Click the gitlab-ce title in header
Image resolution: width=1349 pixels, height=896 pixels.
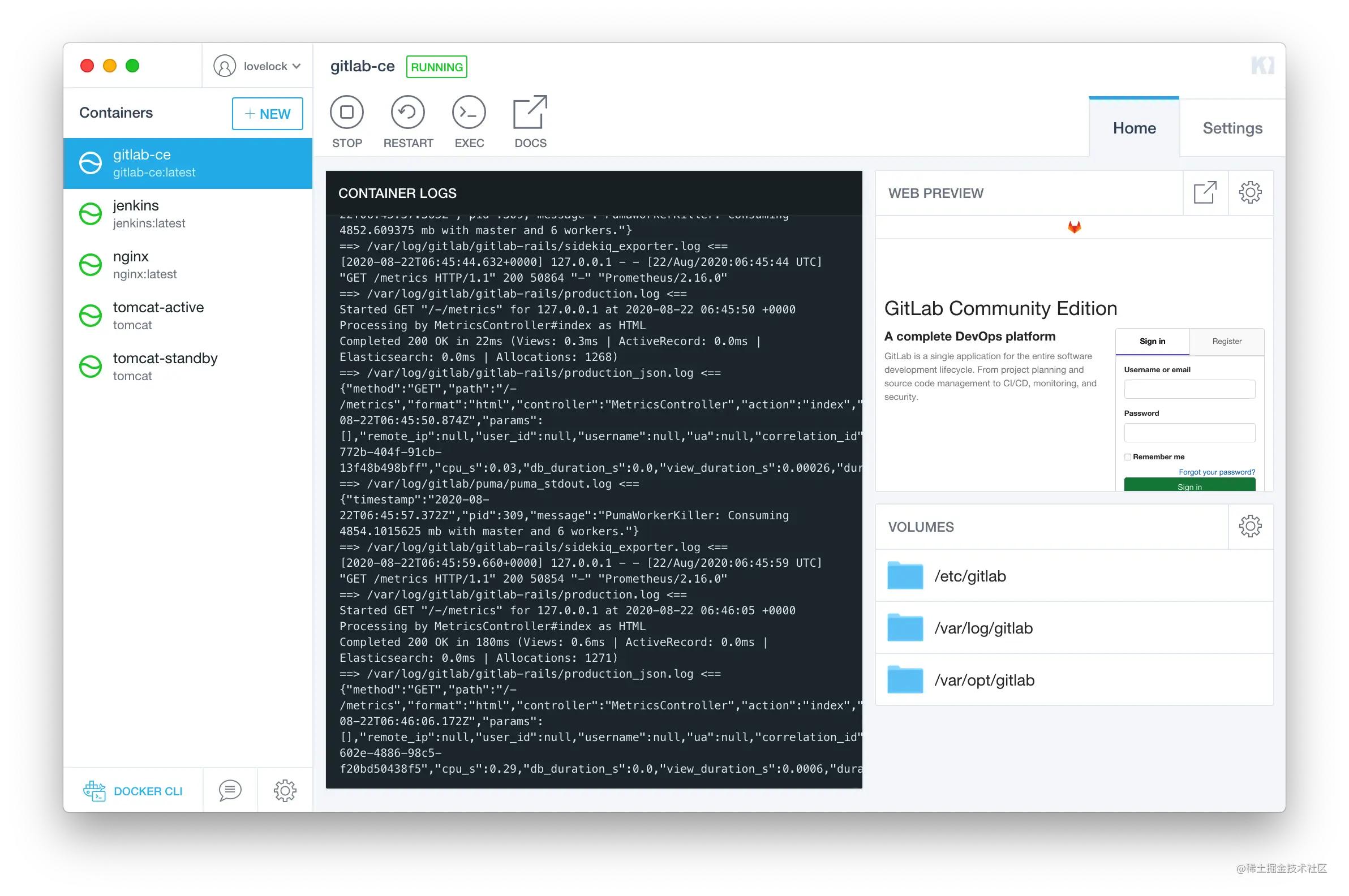coord(362,66)
